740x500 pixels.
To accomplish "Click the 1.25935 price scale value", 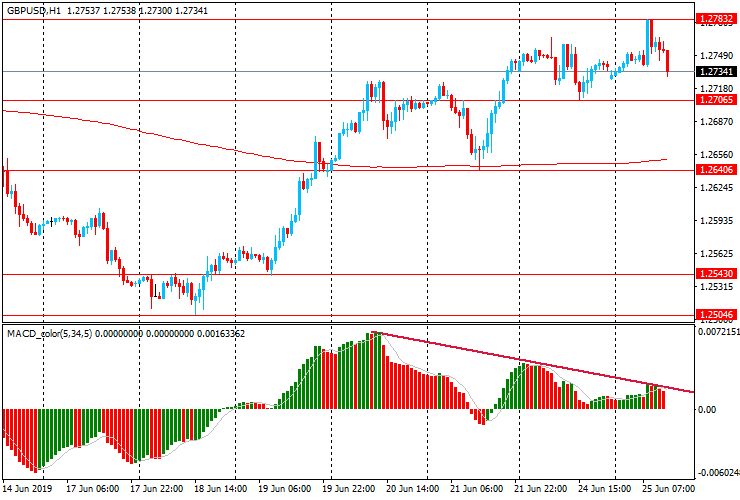I will pyautogui.click(x=717, y=221).
